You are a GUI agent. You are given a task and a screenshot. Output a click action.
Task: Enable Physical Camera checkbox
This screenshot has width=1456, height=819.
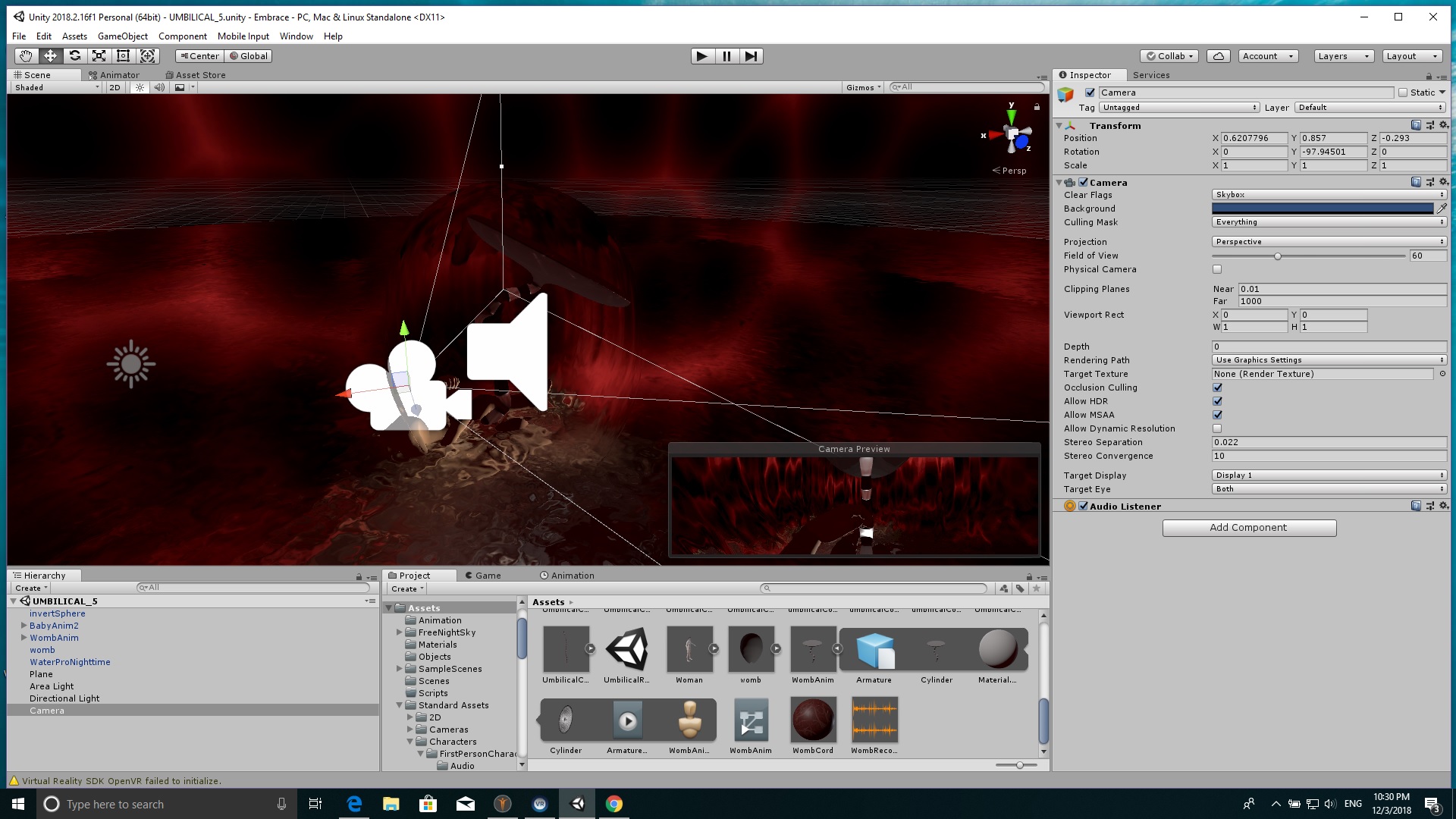[1217, 269]
